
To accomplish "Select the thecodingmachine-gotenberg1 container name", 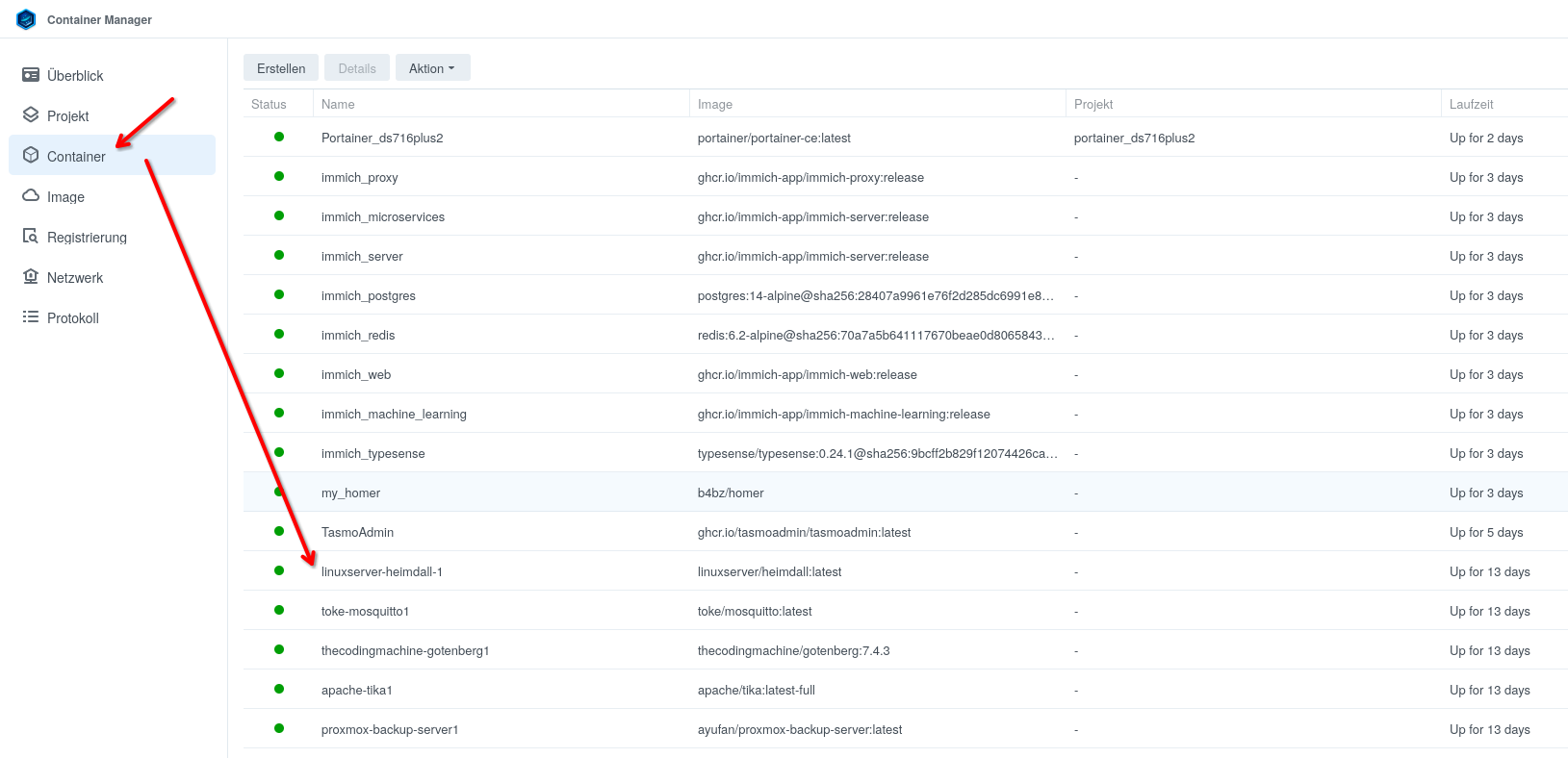I will pyautogui.click(x=405, y=650).
